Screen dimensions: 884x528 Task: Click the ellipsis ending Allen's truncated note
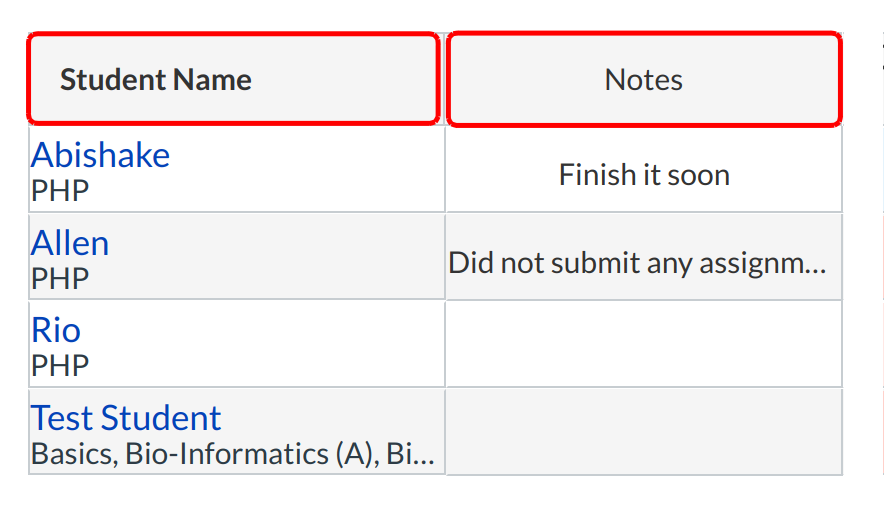click(x=816, y=265)
